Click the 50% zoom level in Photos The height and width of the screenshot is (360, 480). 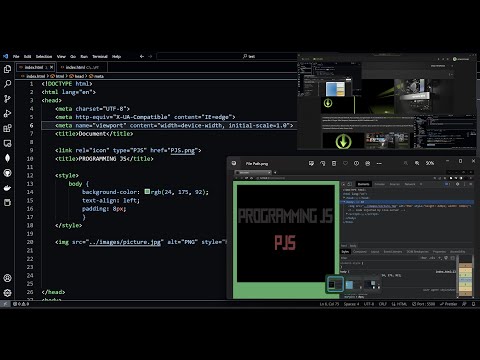(x=430, y=163)
